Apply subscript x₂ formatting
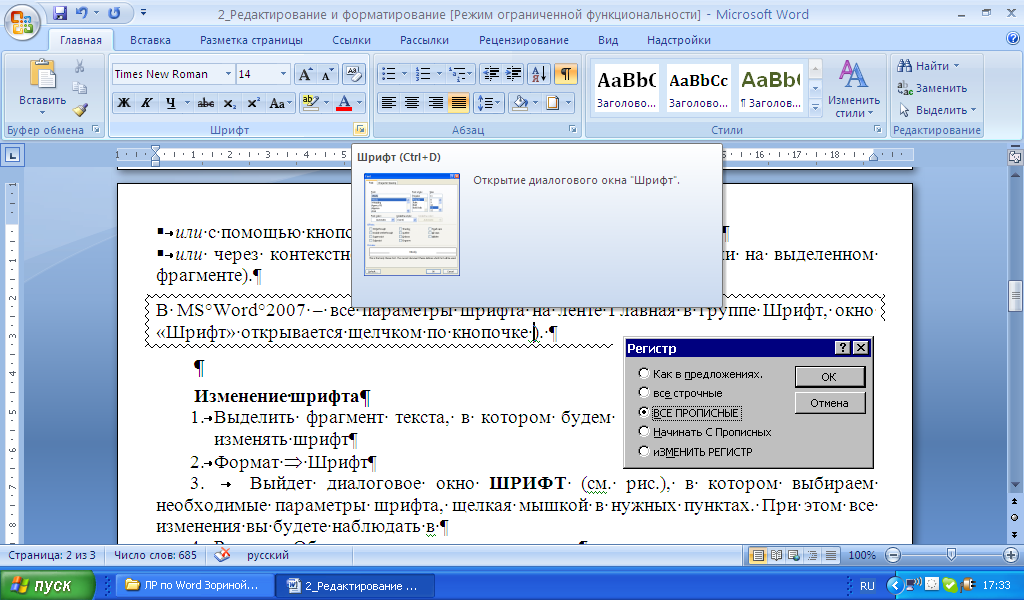Image resolution: width=1024 pixels, height=600 pixels. pyautogui.click(x=229, y=103)
